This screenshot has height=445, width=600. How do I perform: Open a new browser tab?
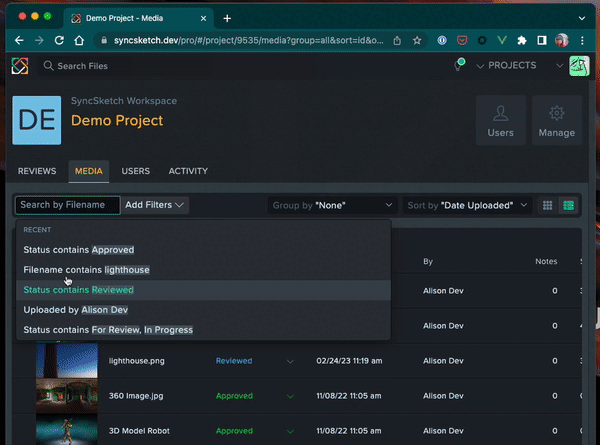coord(227,18)
